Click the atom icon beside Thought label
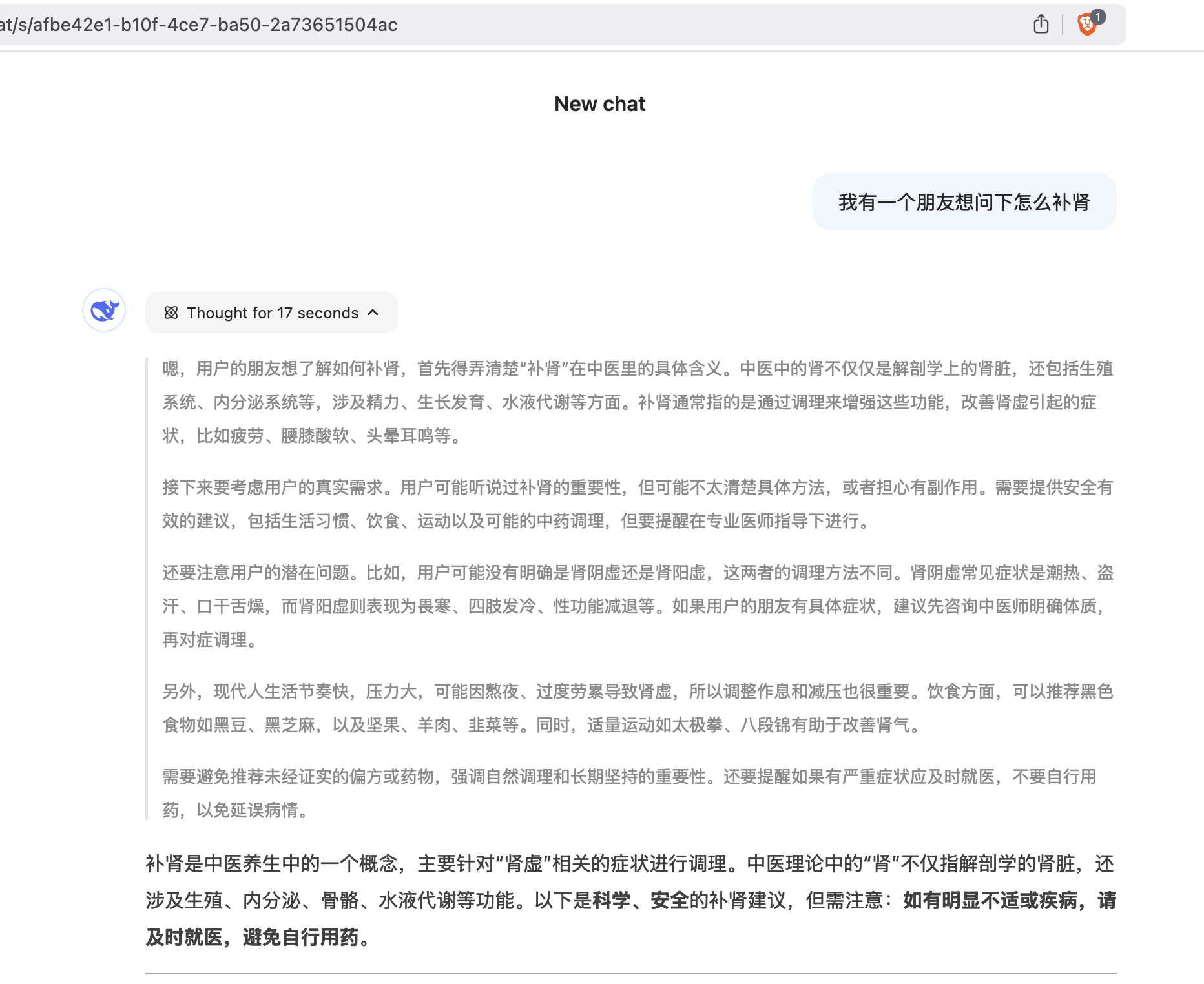This screenshot has height=984, width=1204. (171, 313)
